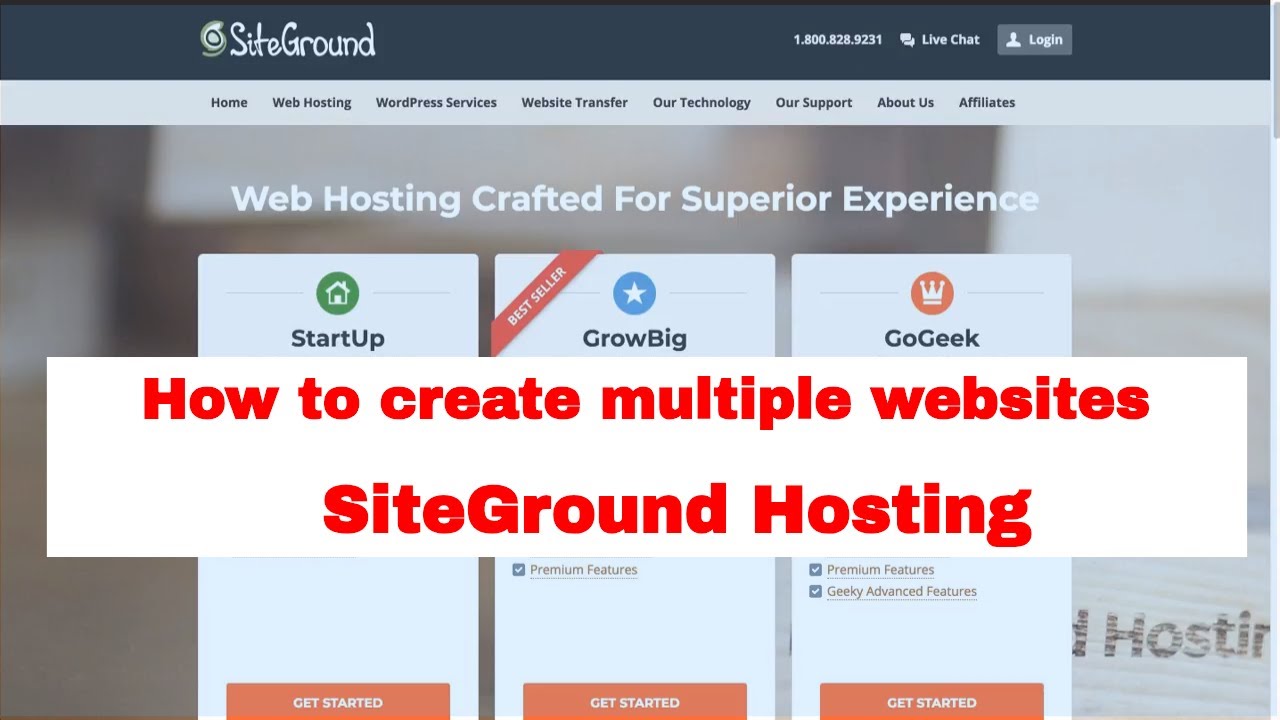Open the Our Support menu
This screenshot has width=1280, height=720.
point(814,102)
